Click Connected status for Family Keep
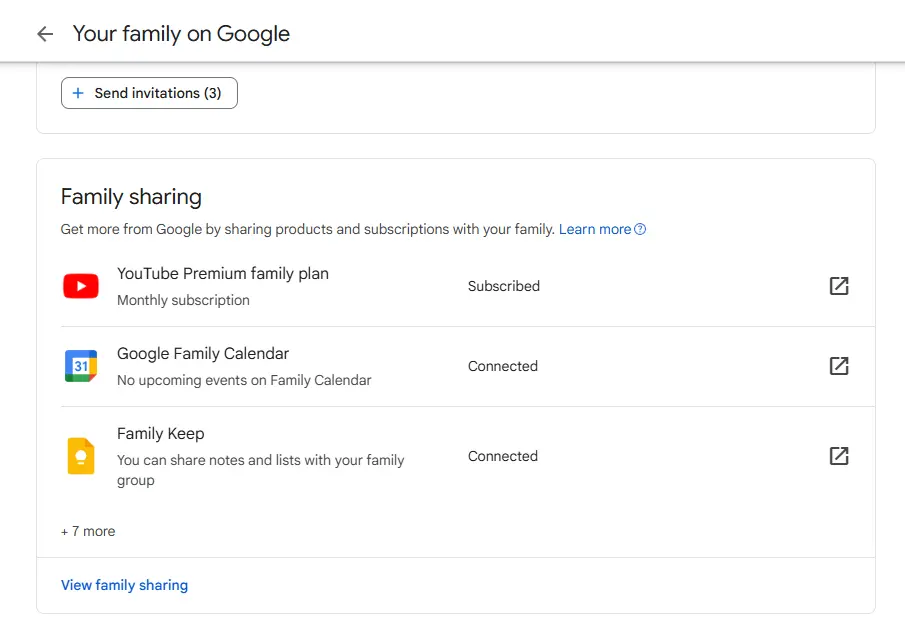Viewport: 905px width, 624px height. 503,456
